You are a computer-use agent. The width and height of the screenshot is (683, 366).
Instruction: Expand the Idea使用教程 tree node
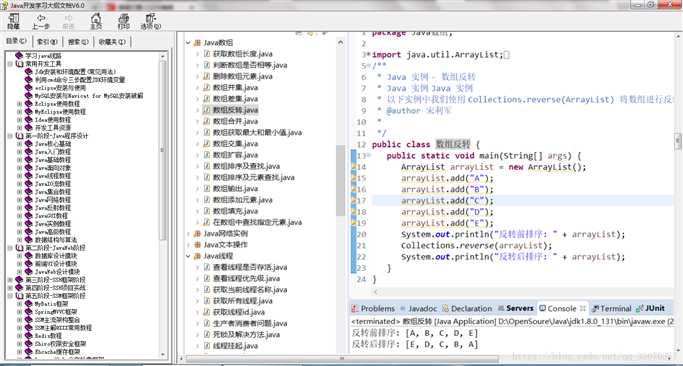pos(19,120)
